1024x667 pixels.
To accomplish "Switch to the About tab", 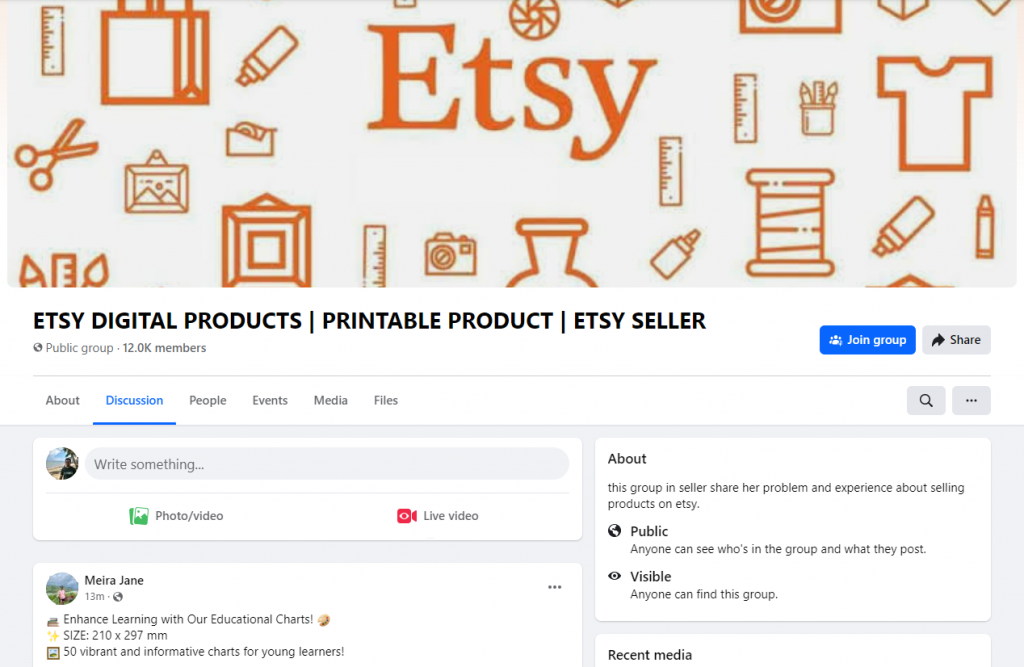I will [x=62, y=400].
